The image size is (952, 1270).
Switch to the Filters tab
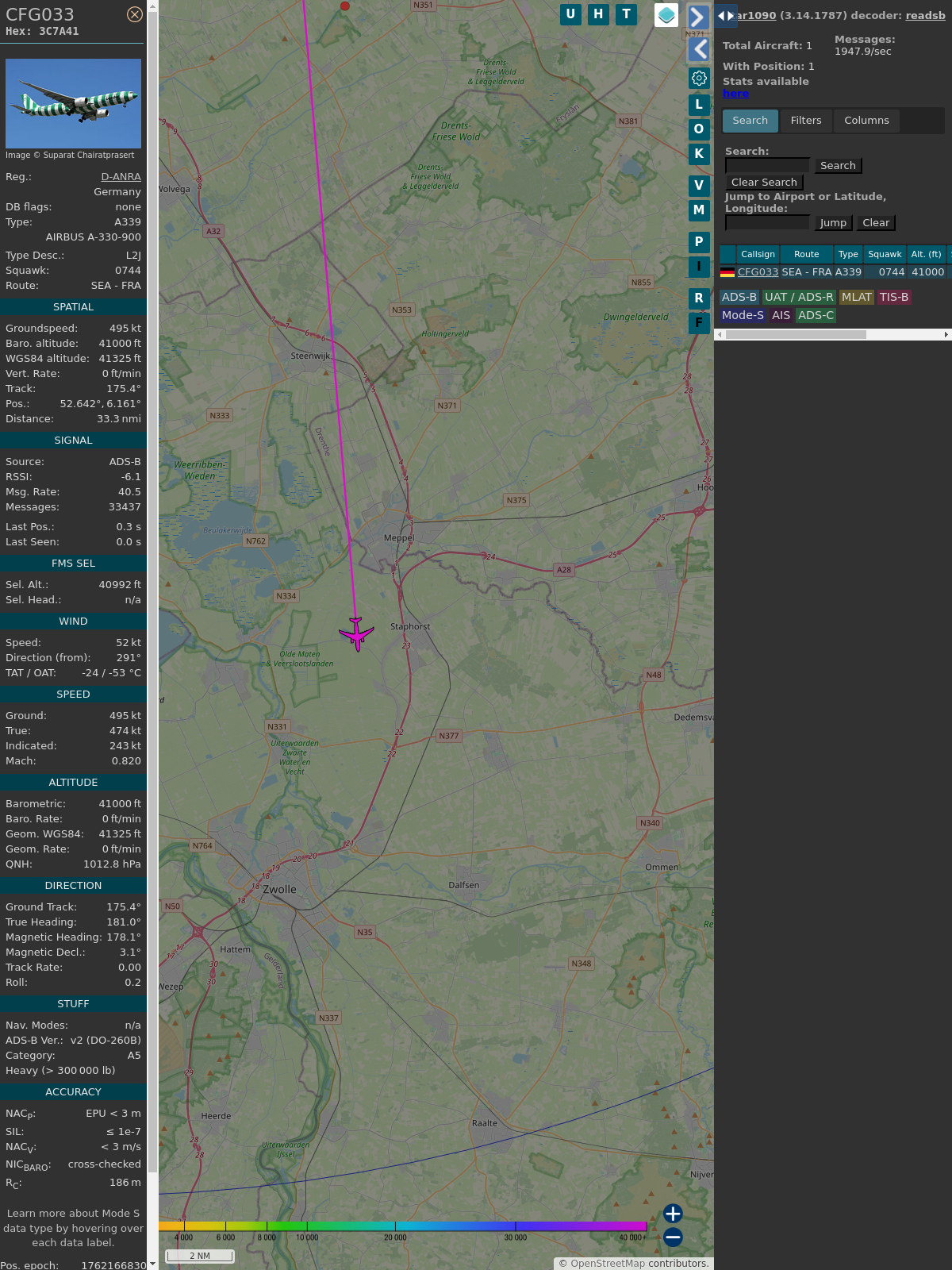coord(806,121)
